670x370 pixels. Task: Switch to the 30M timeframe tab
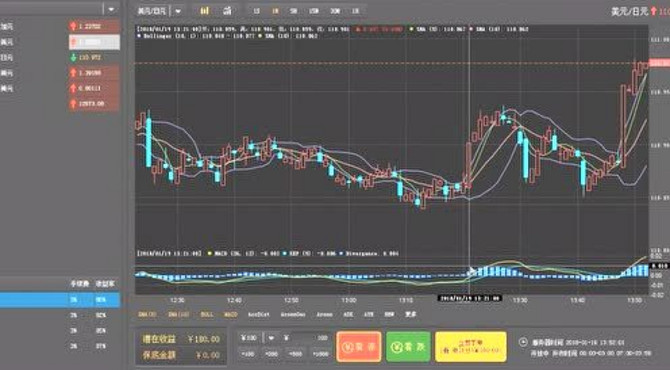click(335, 11)
